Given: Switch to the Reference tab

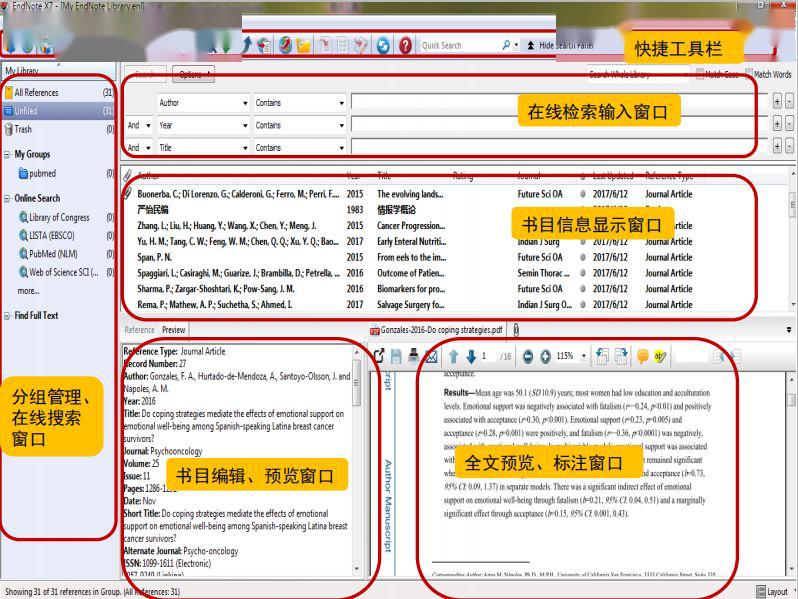Looking at the screenshot, I should click(139, 330).
